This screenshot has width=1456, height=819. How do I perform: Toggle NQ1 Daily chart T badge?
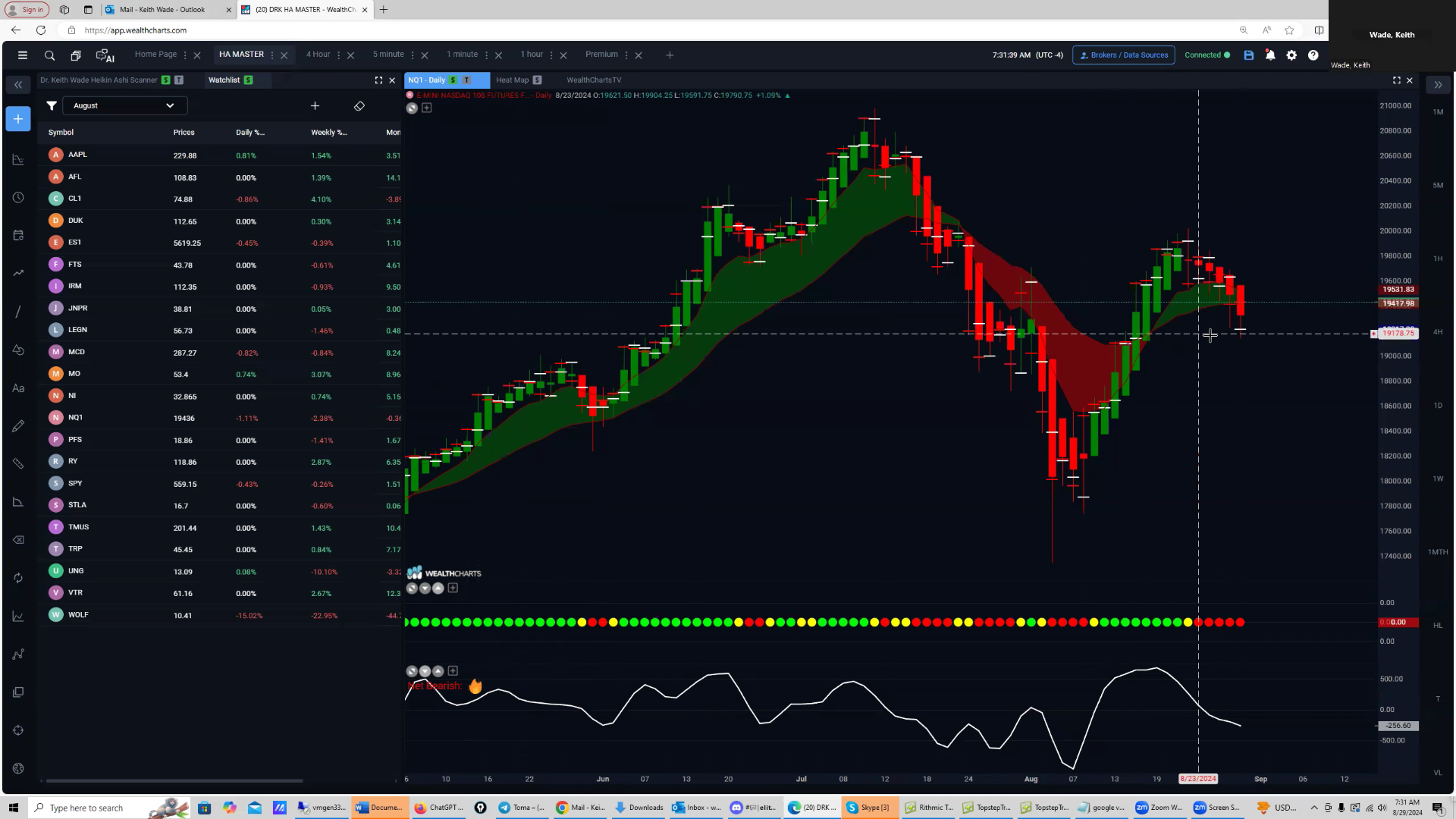[467, 80]
